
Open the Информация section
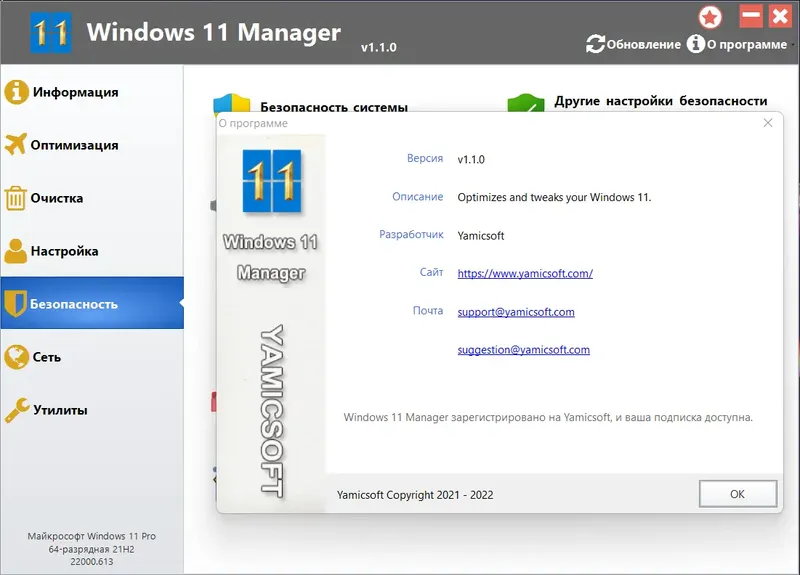point(92,92)
